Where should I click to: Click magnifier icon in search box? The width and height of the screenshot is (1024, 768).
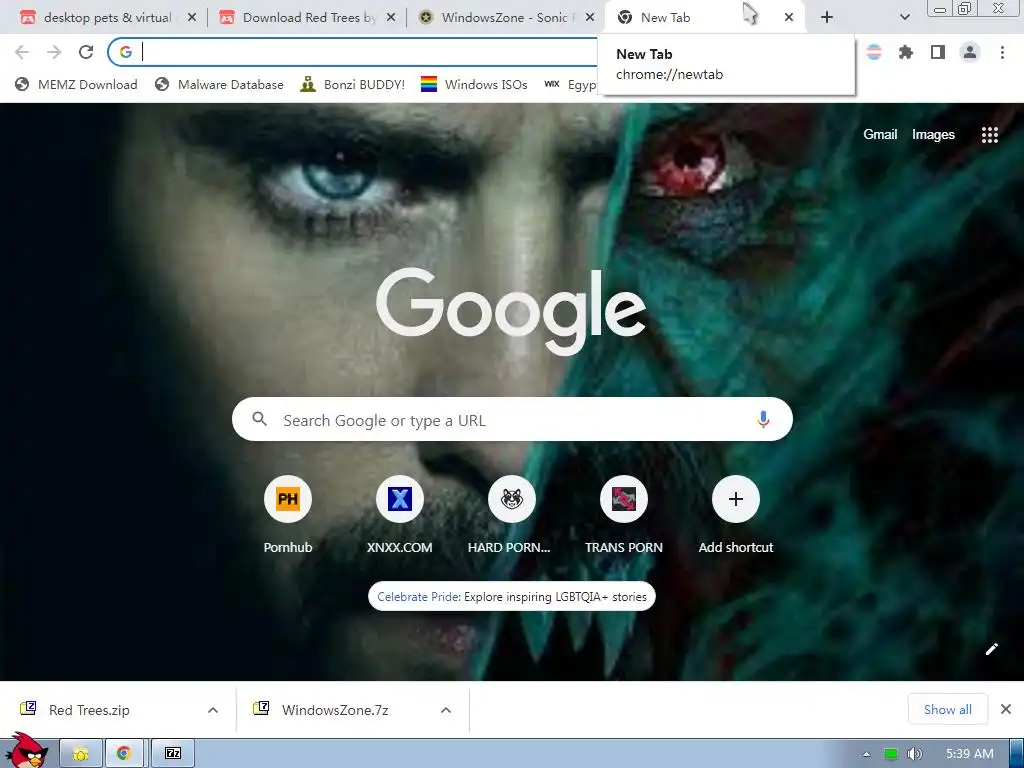[260, 419]
